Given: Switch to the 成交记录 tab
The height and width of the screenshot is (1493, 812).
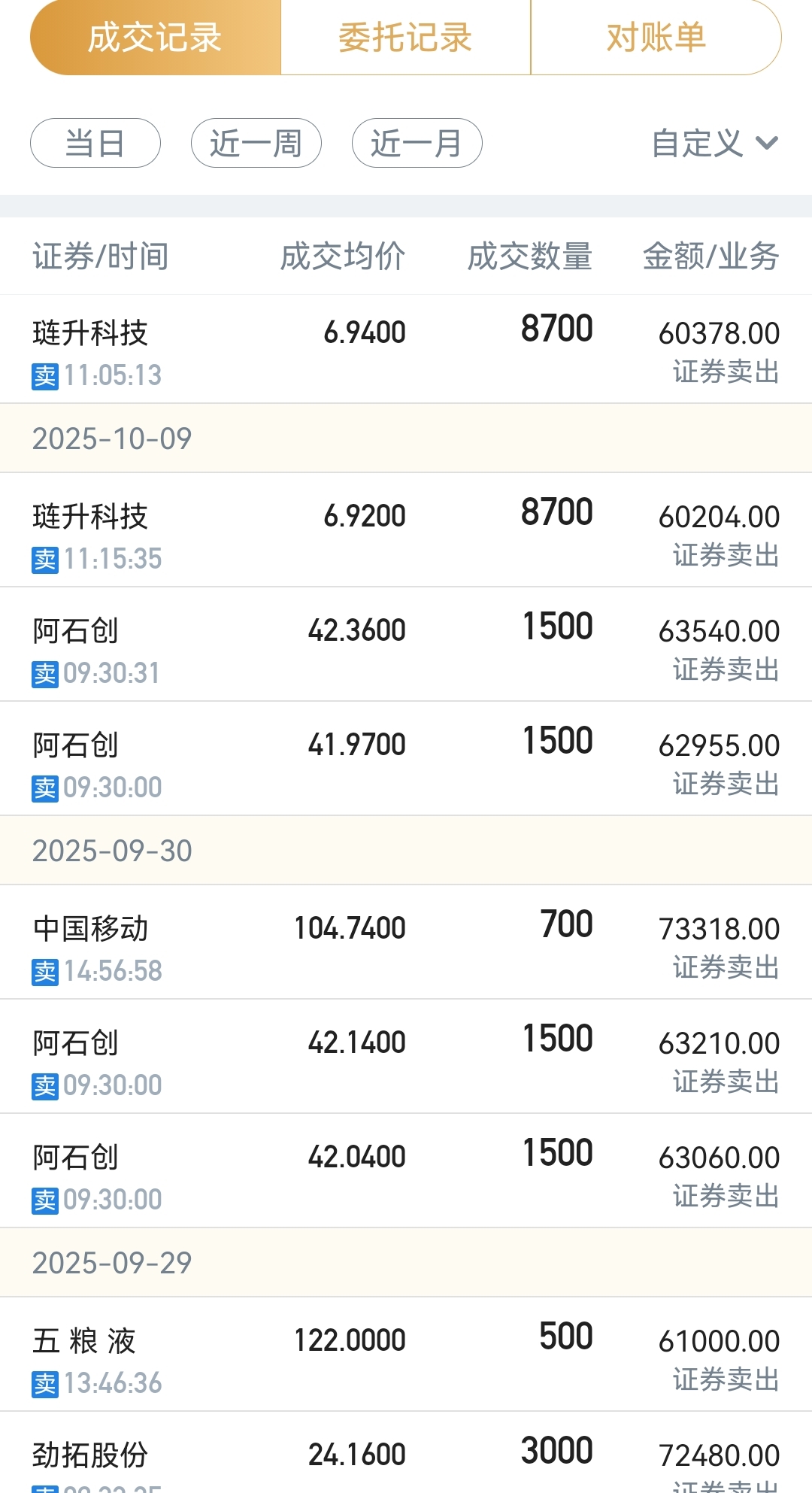Looking at the screenshot, I should coord(156,38).
